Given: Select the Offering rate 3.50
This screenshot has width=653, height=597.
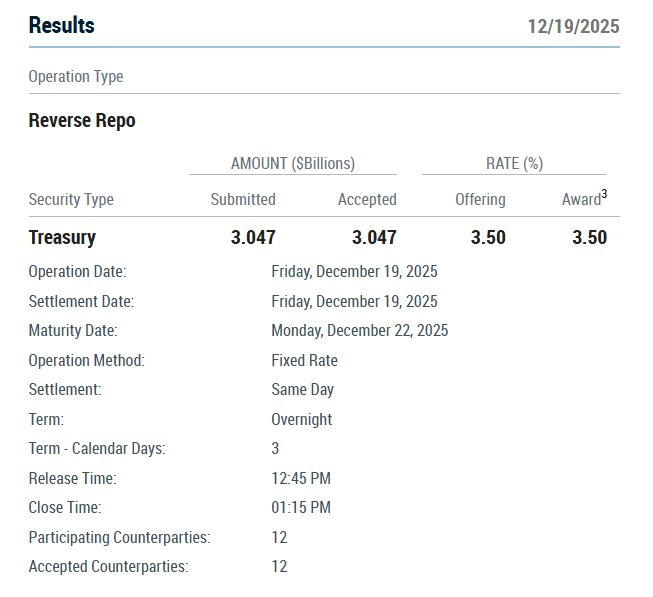Looking at the screenshot, I should 488,237.
